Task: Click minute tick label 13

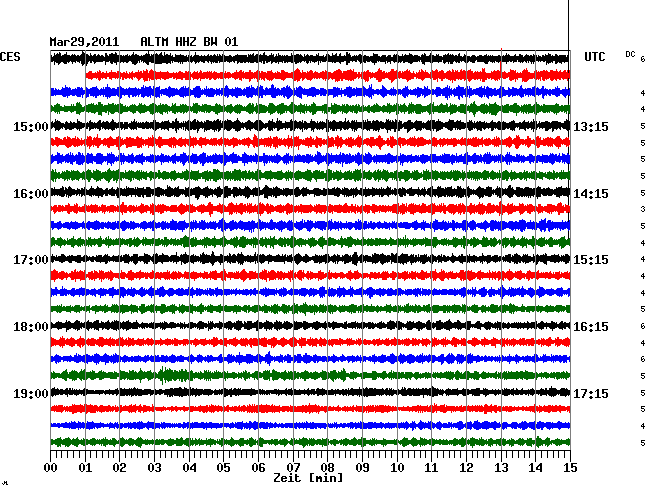Action: [501, 468]
